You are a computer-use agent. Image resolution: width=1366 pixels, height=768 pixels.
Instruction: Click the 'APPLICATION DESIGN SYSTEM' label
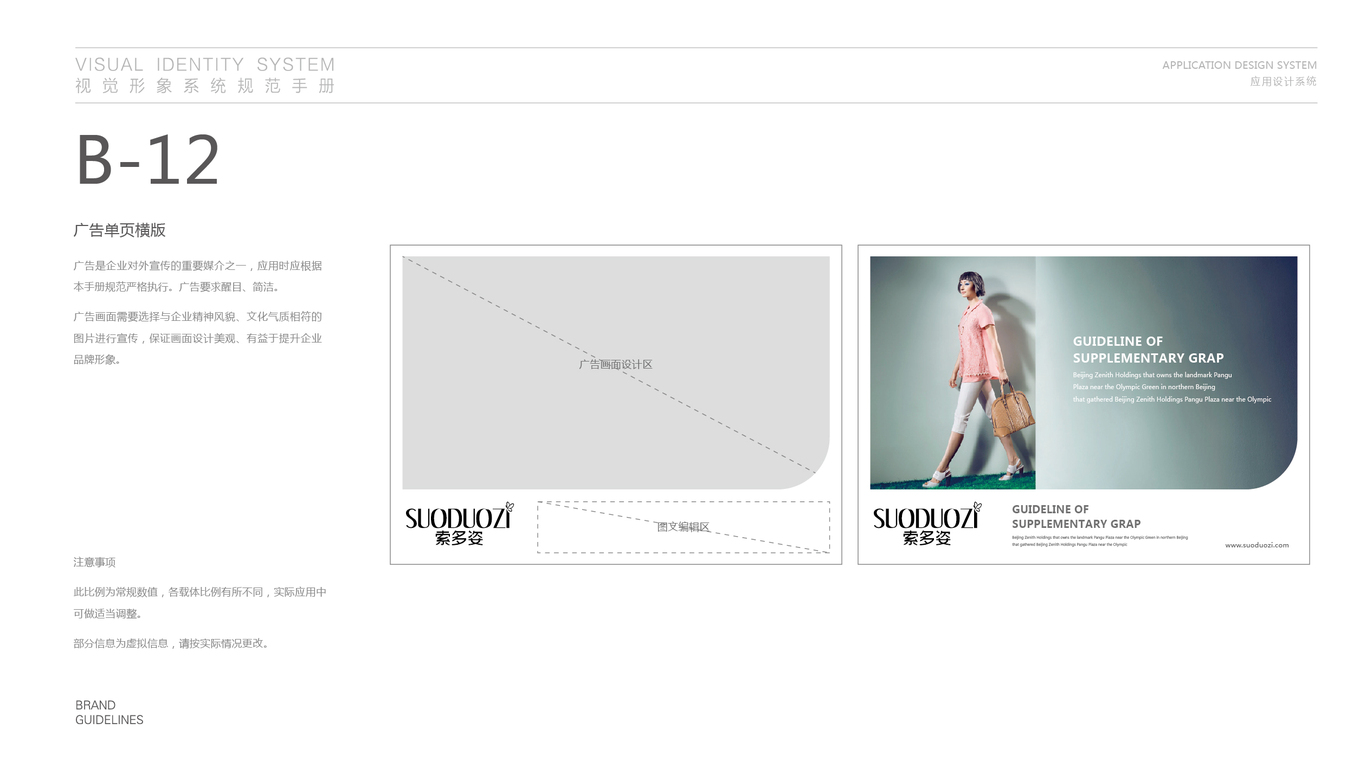pos(1239,65)
